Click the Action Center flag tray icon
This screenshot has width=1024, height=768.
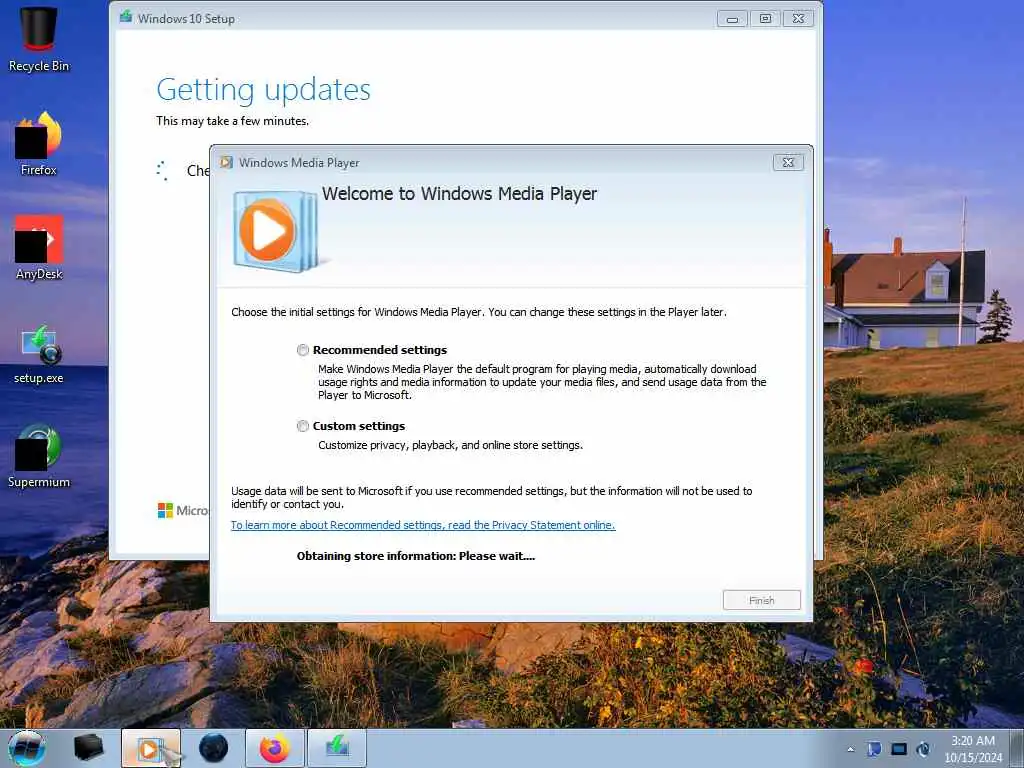(874, 749)
